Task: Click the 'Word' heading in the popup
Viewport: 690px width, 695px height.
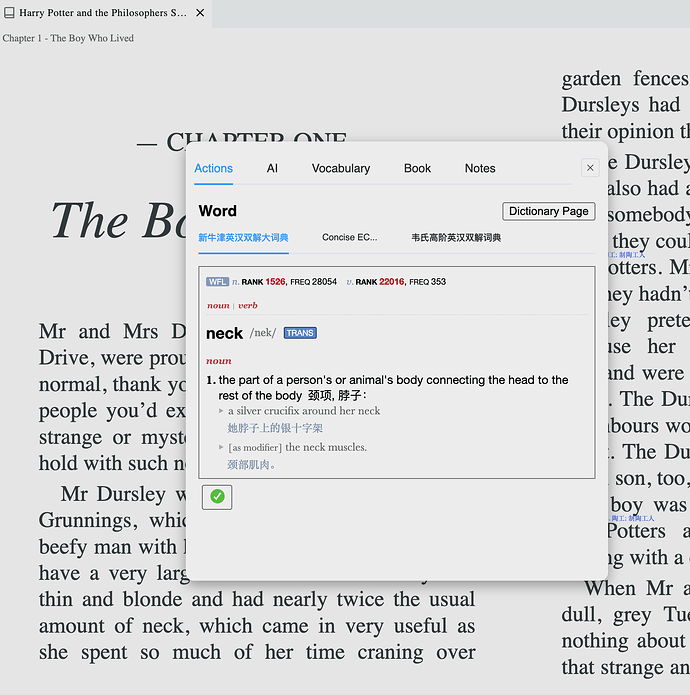Action: [218, 211]
